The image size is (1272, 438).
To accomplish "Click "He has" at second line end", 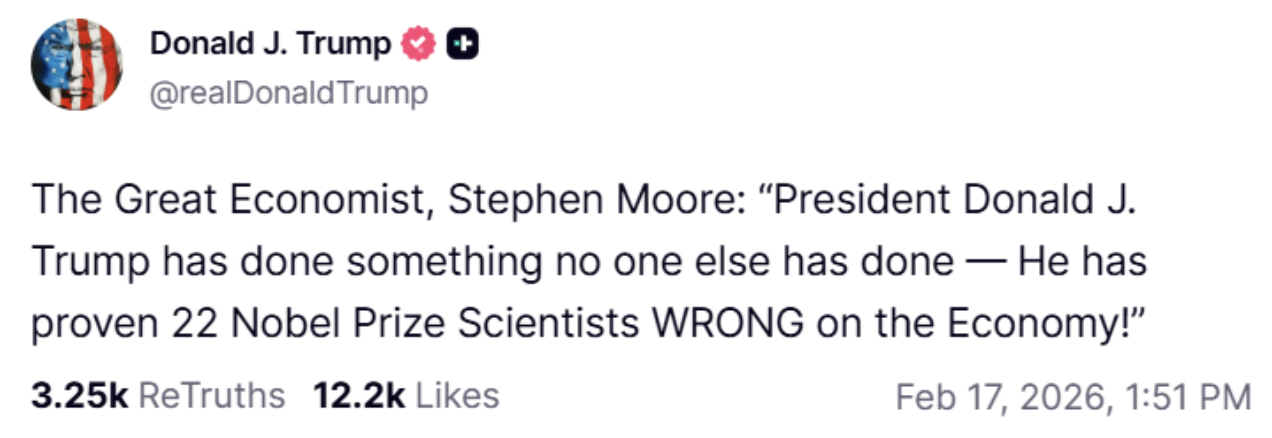I will 1081,263.
